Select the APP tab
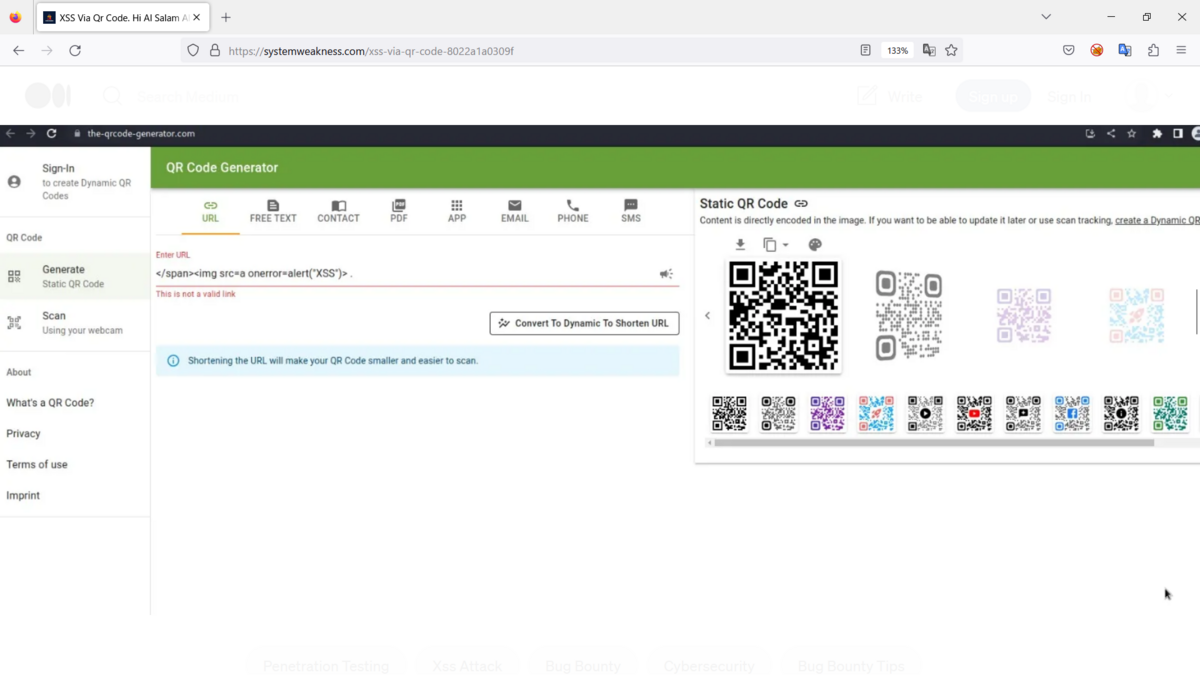 pos(457,211)
